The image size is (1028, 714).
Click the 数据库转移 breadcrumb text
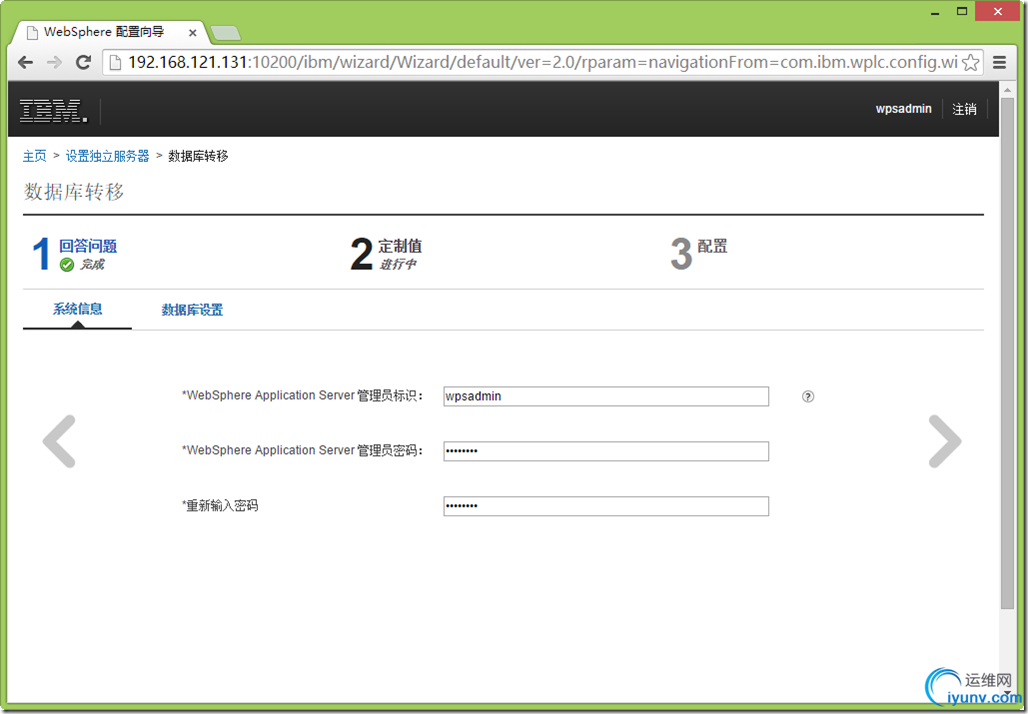[x=198, y=156]
